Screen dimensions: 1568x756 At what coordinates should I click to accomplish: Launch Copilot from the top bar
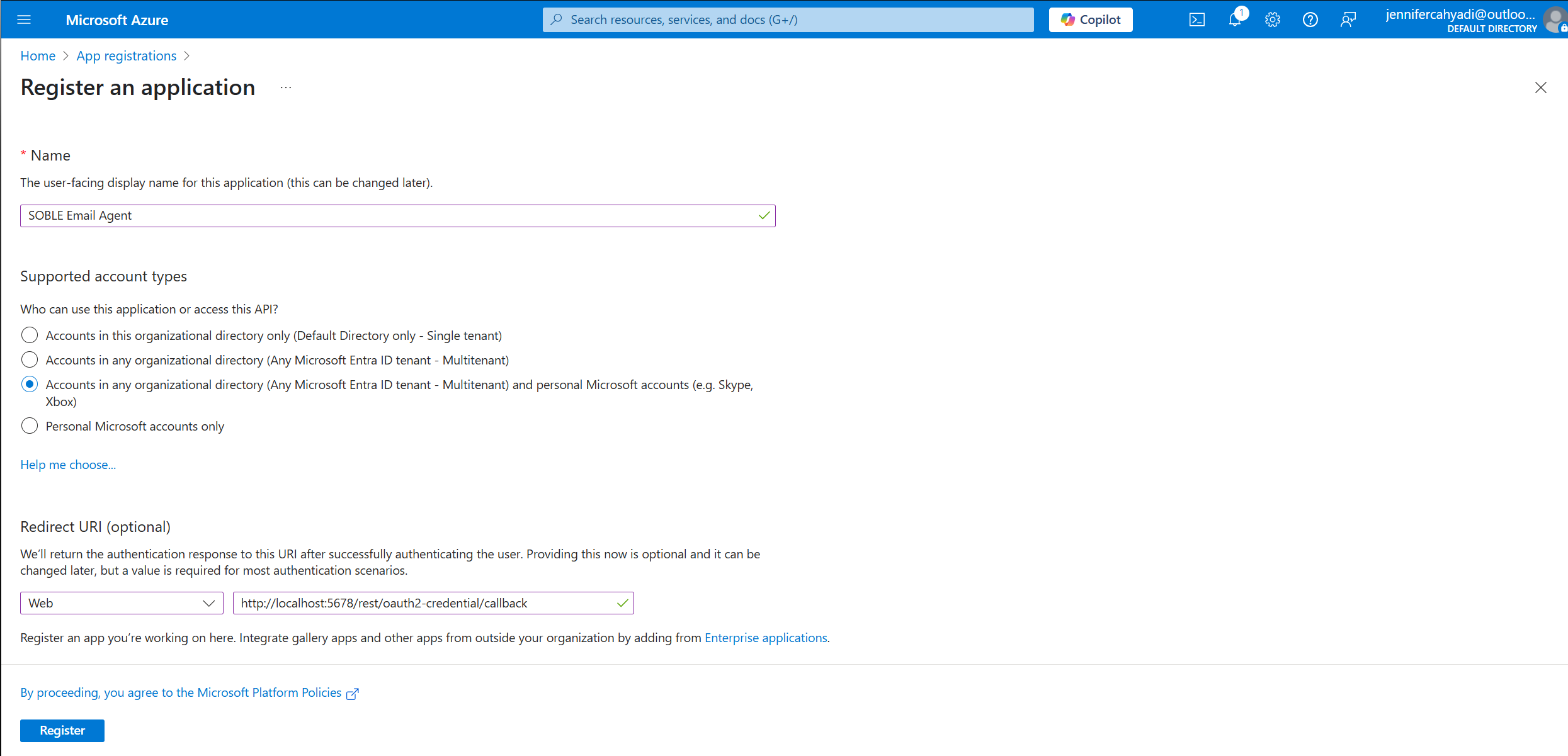[x=1091, y=20]
